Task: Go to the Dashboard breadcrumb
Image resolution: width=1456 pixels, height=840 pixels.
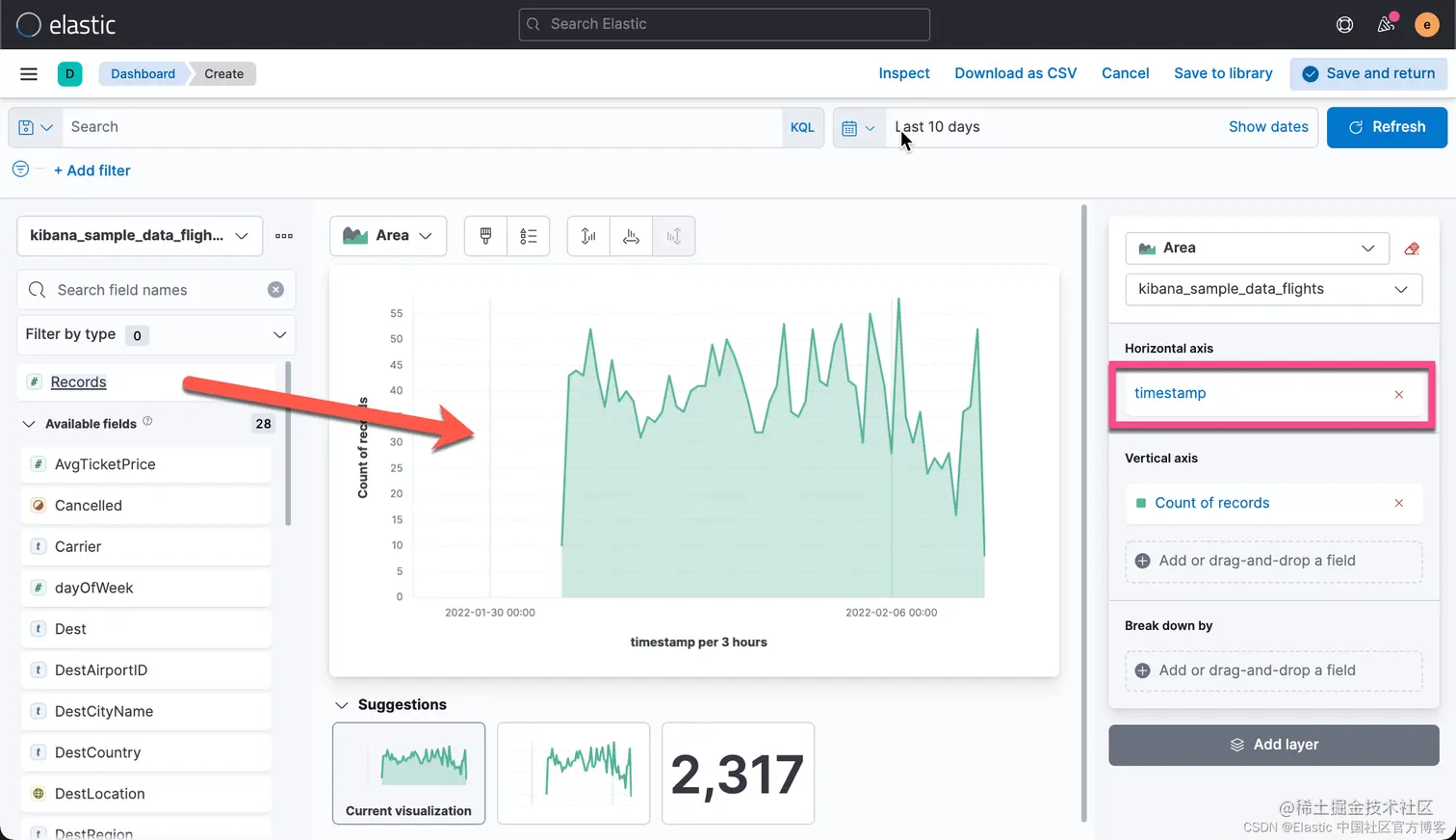Action: (143, 74)
